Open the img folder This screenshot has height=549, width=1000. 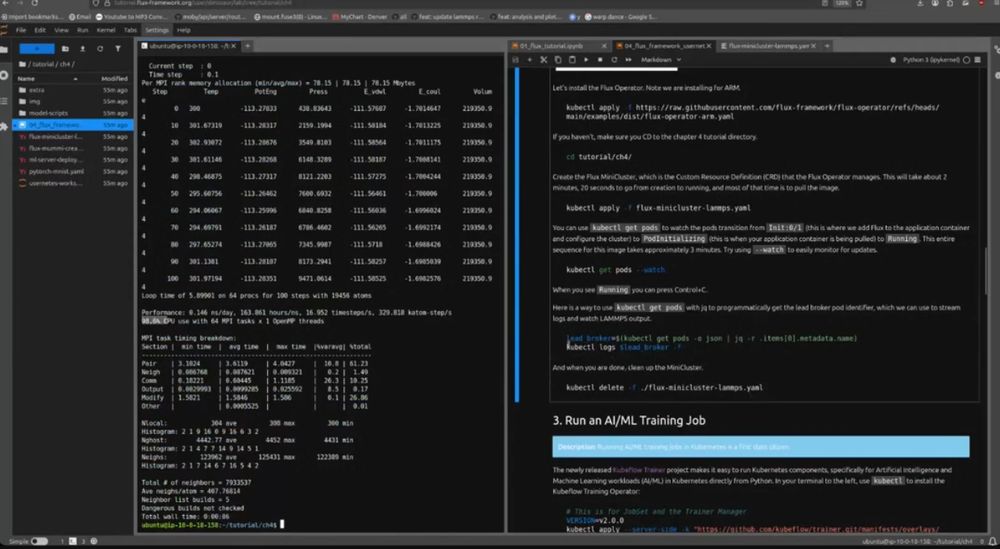73,102
